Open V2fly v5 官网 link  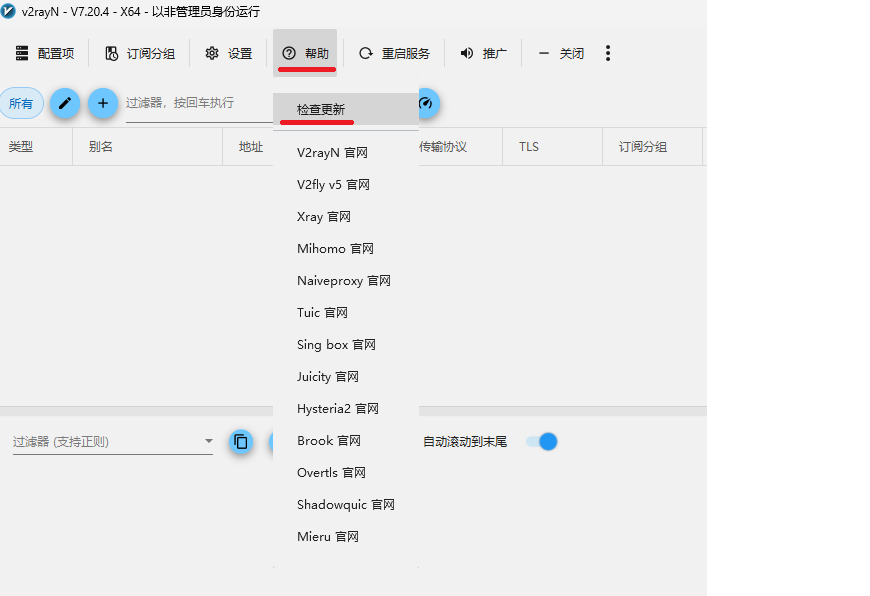click(346, 185)
